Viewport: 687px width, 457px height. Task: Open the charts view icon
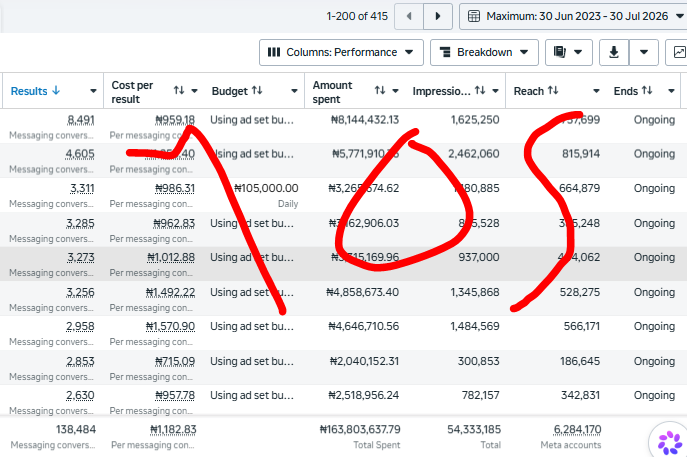point(678,52)
